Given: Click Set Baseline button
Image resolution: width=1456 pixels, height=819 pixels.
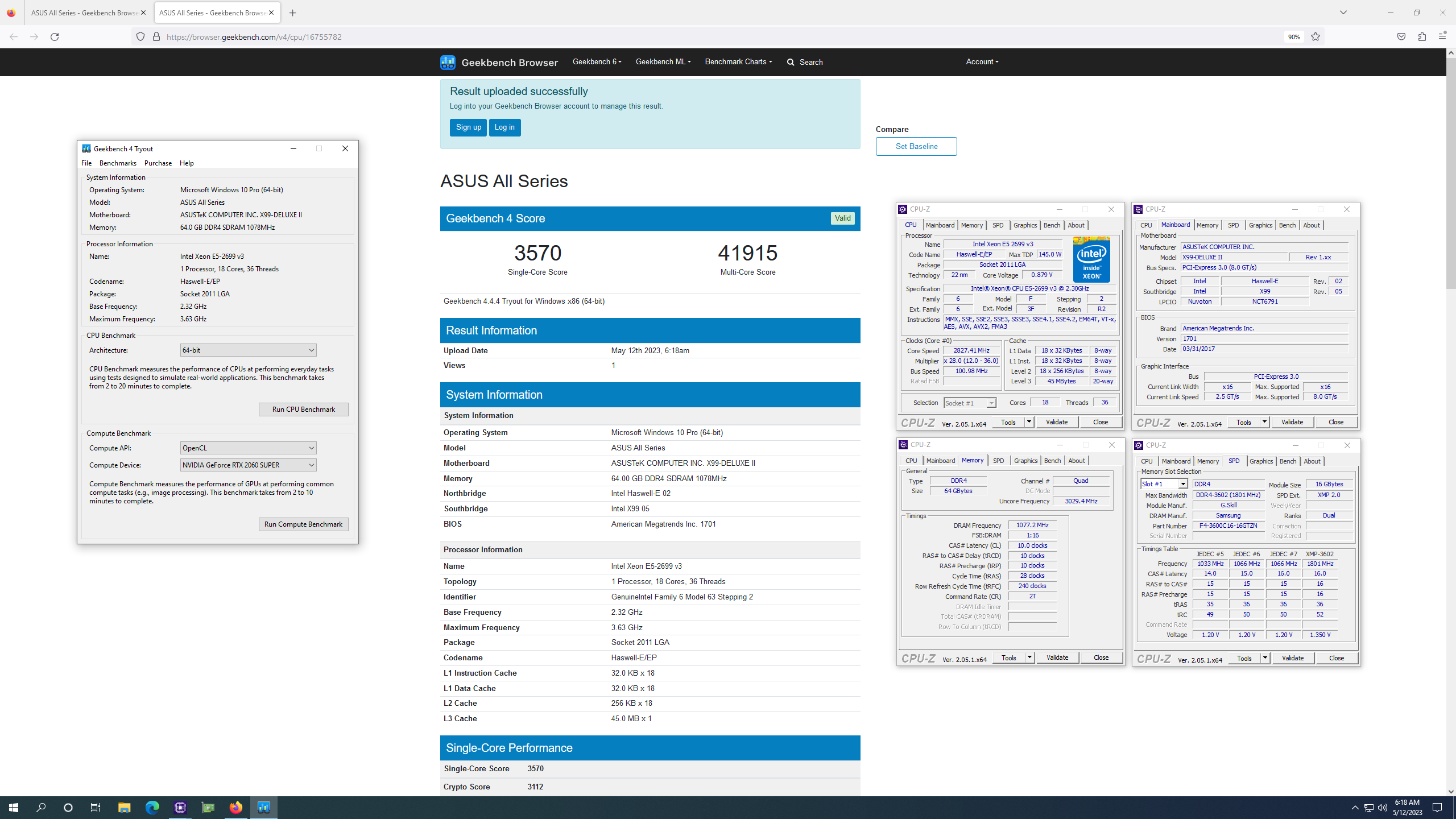Looking at the screenshot, I should click(916, 147).
